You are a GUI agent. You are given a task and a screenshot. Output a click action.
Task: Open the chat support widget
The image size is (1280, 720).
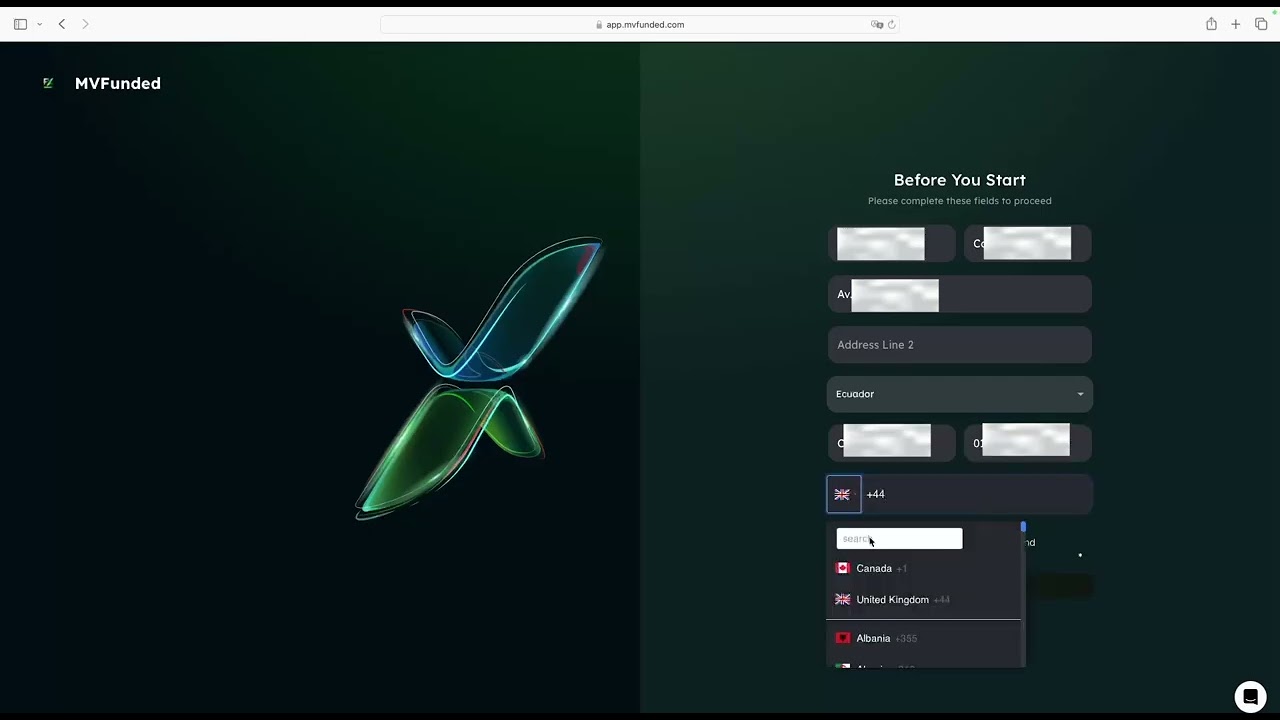(1250, 696)
